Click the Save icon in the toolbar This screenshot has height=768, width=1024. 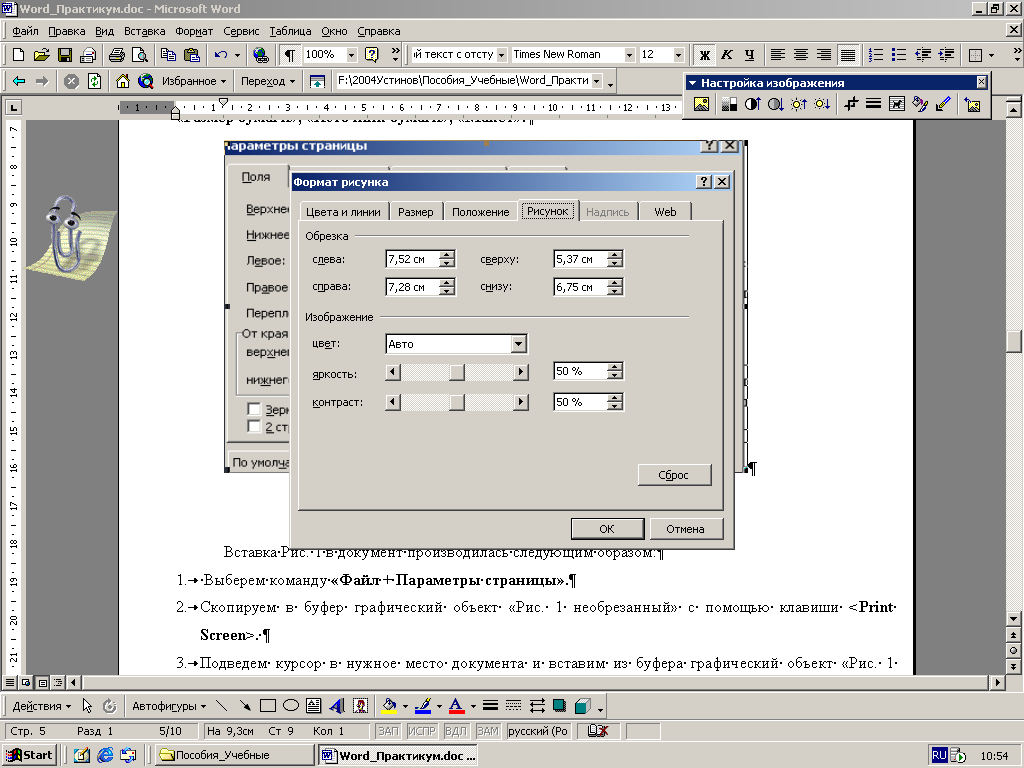pos(64,55)
